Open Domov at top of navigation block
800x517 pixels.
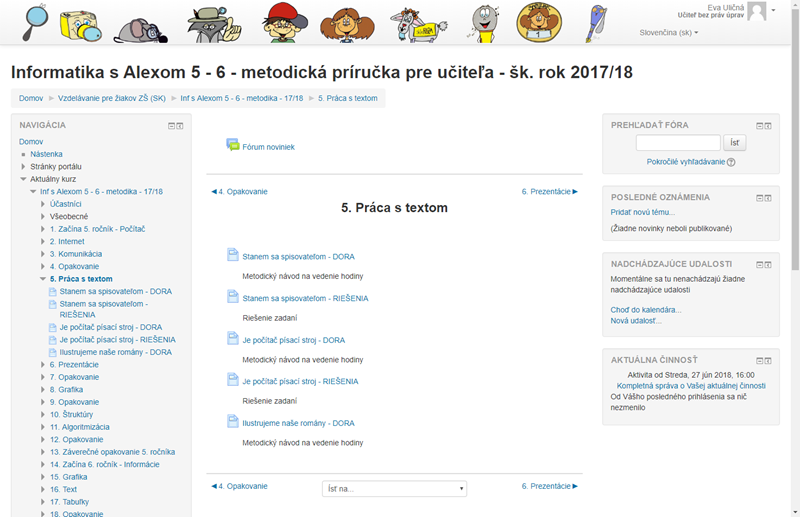tap(31, 142)
